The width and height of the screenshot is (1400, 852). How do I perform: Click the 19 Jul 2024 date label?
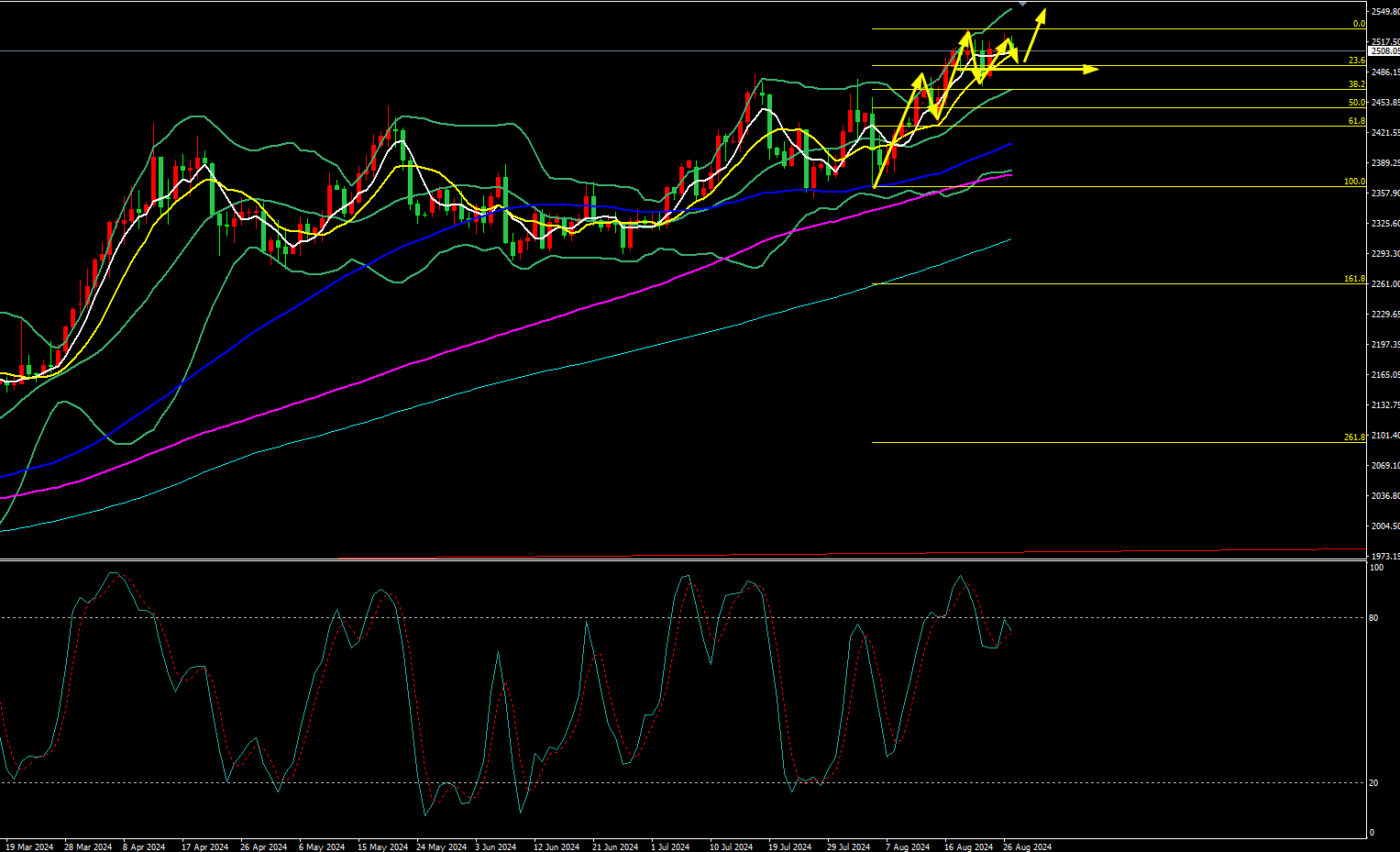pyautogui.click(x=789, y=847)
